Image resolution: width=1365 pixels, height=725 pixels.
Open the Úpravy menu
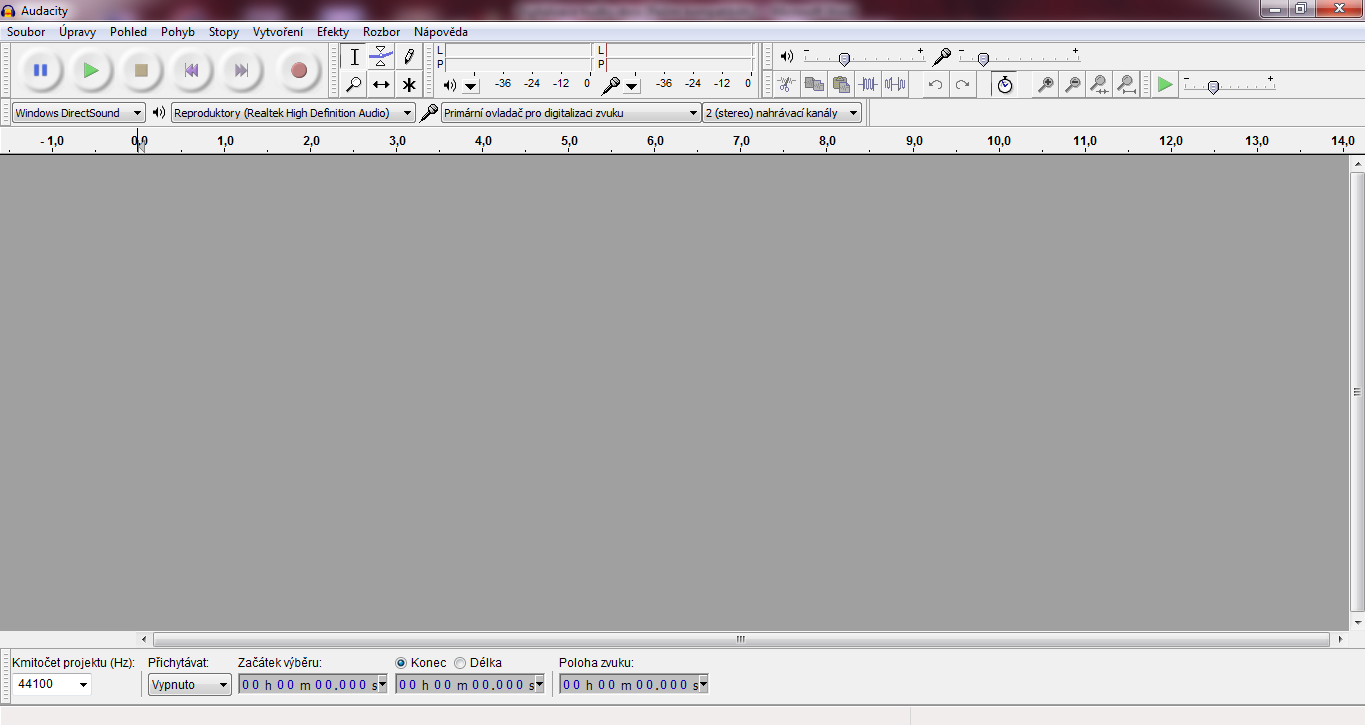tap(77, 32)
